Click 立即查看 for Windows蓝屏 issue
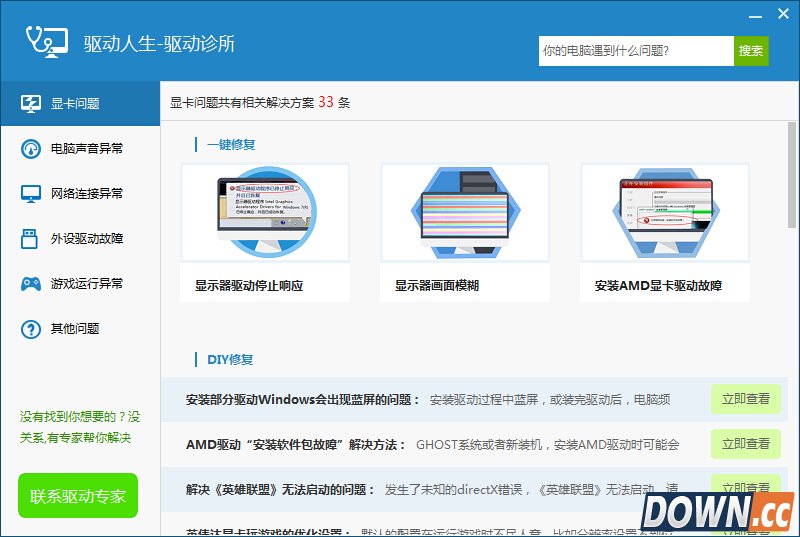 click(745, 399)
